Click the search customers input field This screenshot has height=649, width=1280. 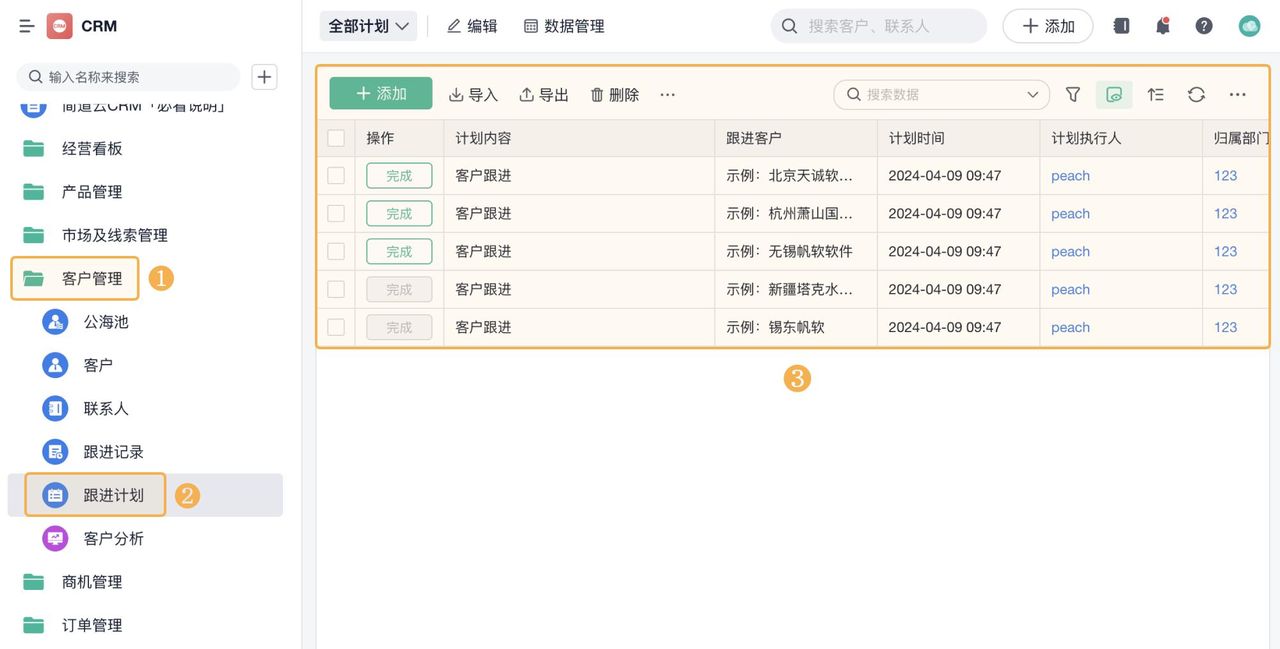pos(880,25)
